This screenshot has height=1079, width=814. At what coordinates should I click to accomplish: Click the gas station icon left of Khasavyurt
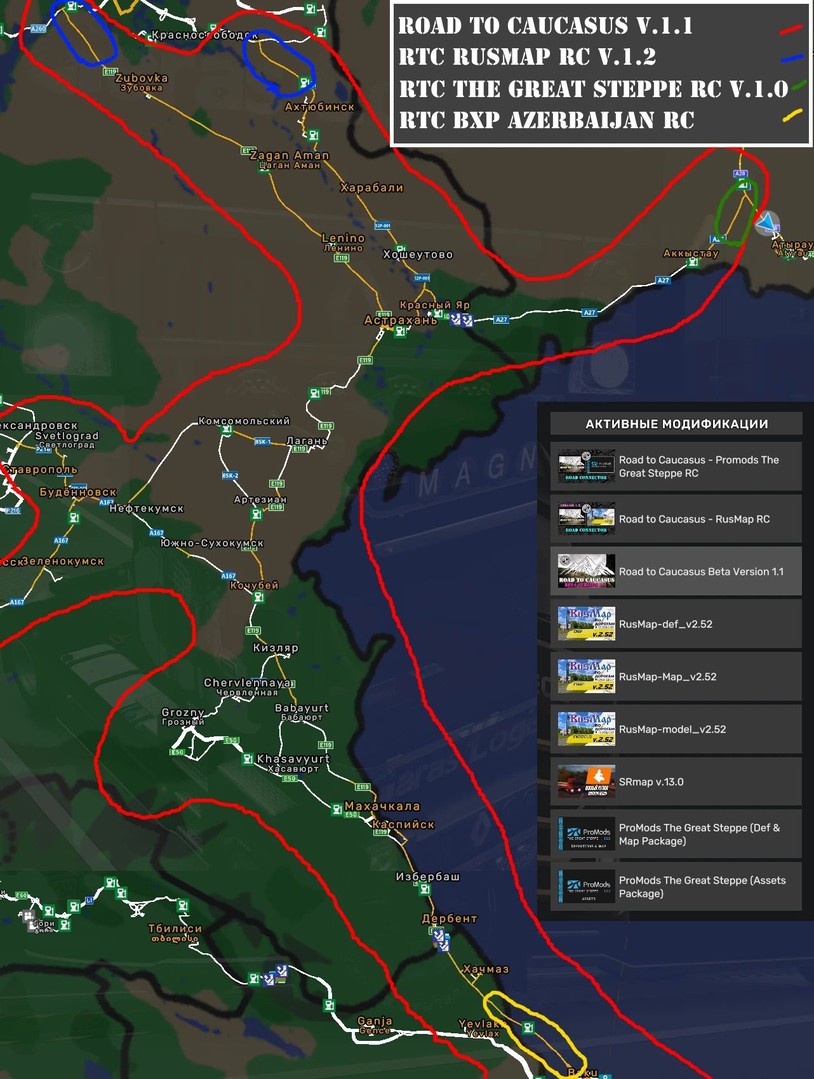pyautogui.click(x=246, y=759)
